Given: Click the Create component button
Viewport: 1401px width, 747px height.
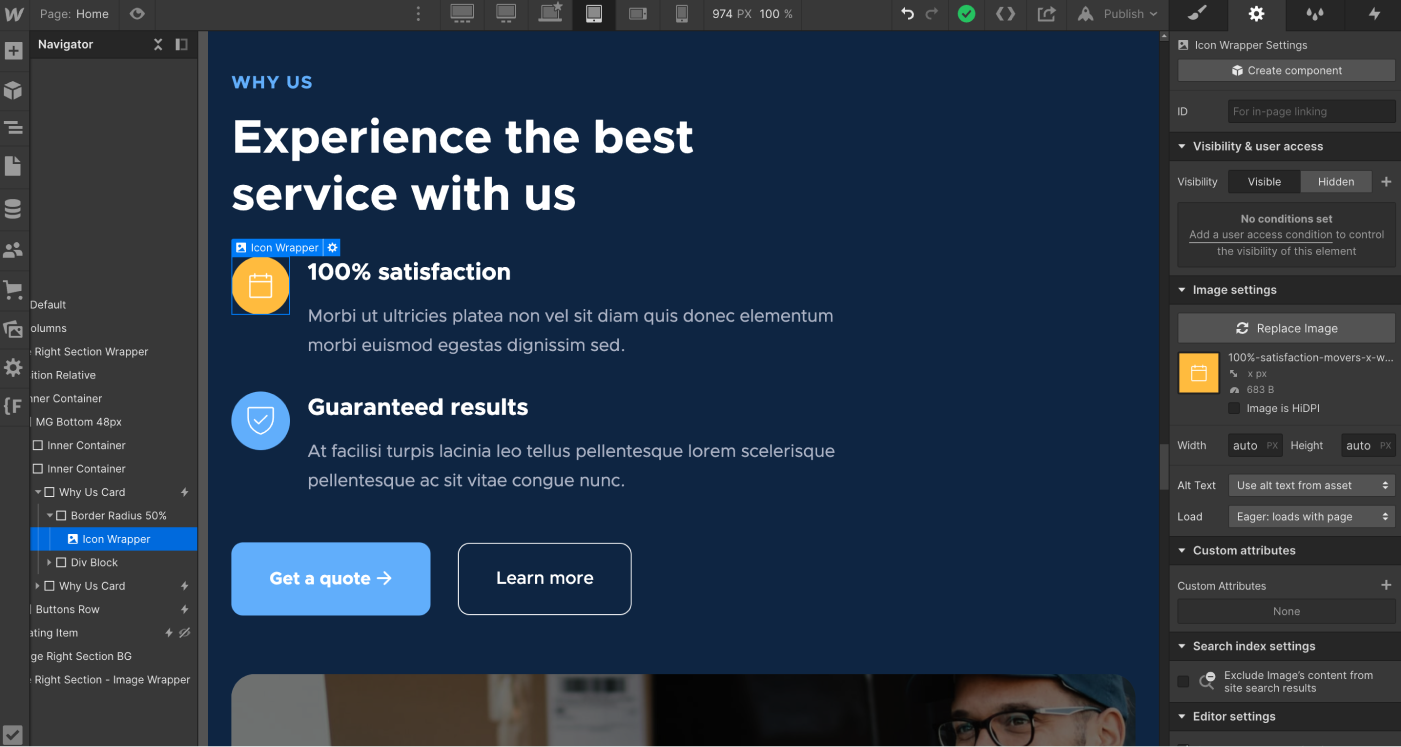Looking at the screenshot, I should pyautogui.click(x=1286, y=71).
